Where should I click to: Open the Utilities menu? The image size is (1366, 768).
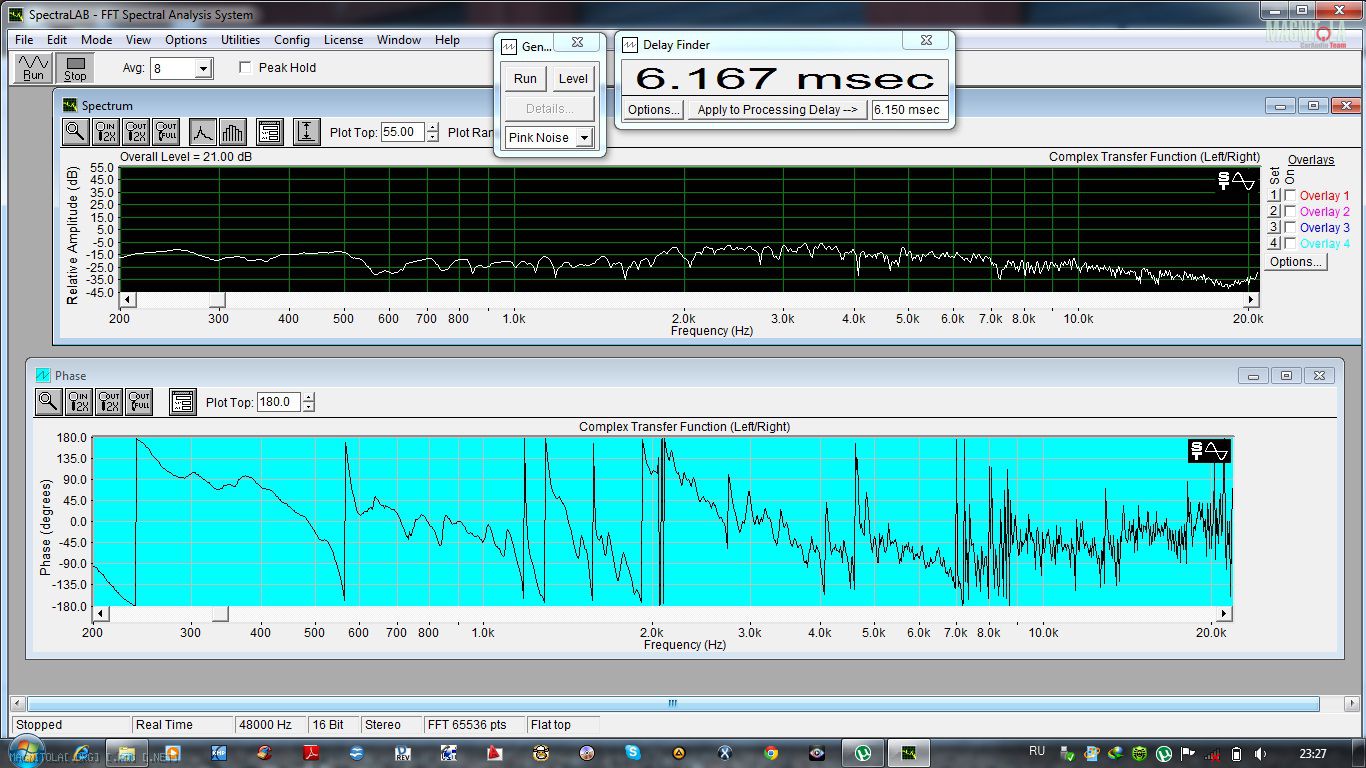[240, 40]
